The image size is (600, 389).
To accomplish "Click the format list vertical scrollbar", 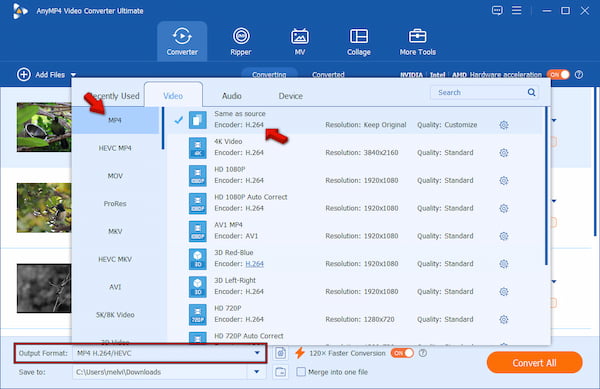I will pos(546,186).
